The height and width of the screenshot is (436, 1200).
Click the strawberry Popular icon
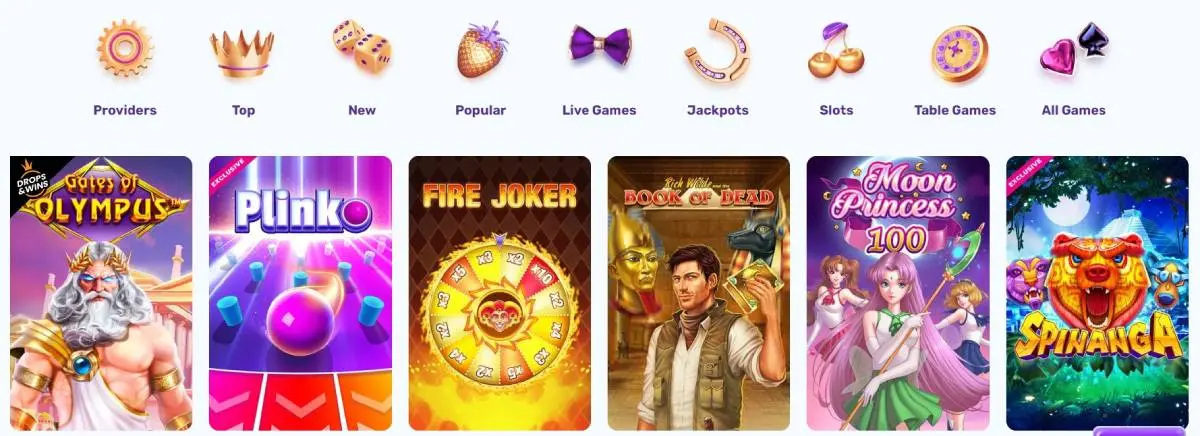tap(481, 49)
